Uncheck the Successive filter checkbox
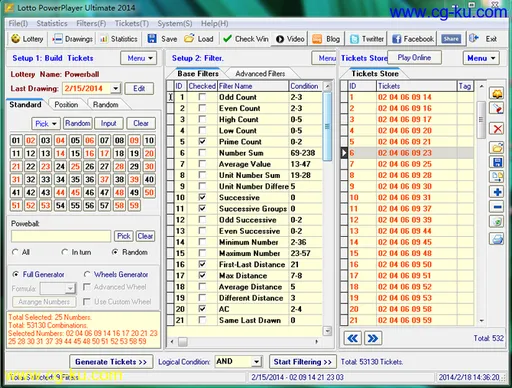The width and height of the screenshot is (512, 388). click(202, 197)
